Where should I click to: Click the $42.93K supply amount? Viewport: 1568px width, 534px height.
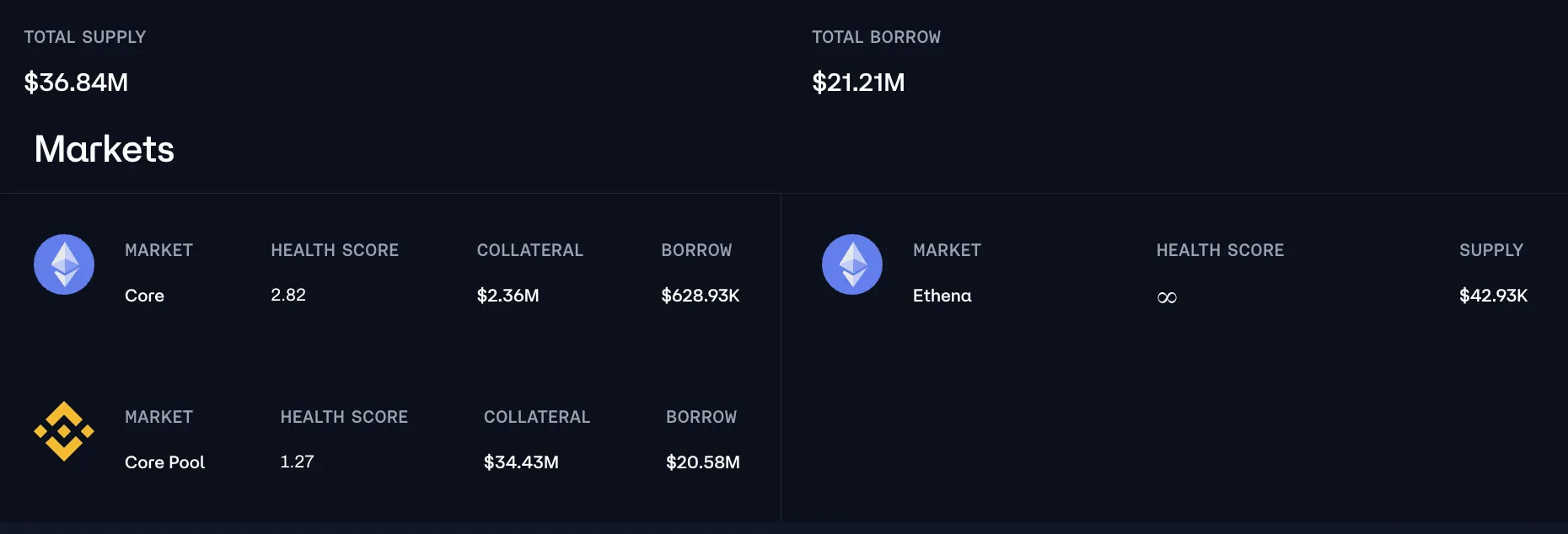pos(1494,296)
